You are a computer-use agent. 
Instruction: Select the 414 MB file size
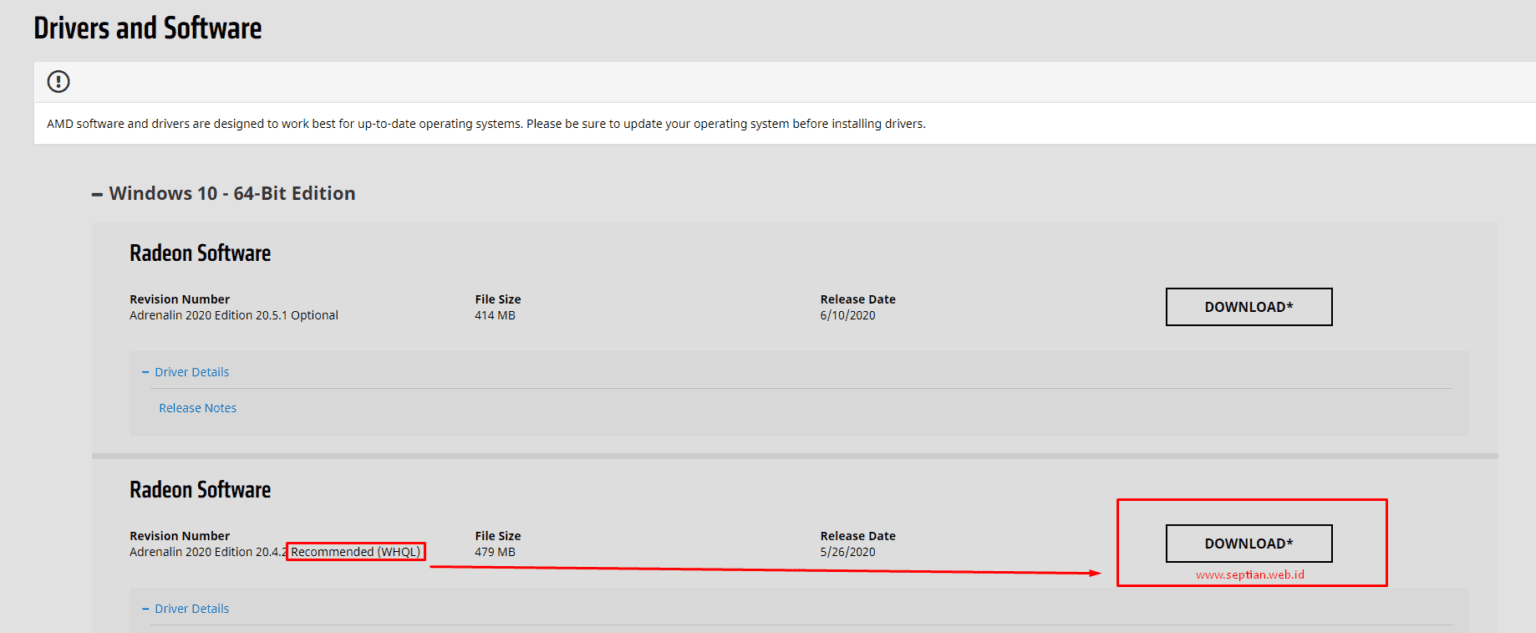coord(495,315)
